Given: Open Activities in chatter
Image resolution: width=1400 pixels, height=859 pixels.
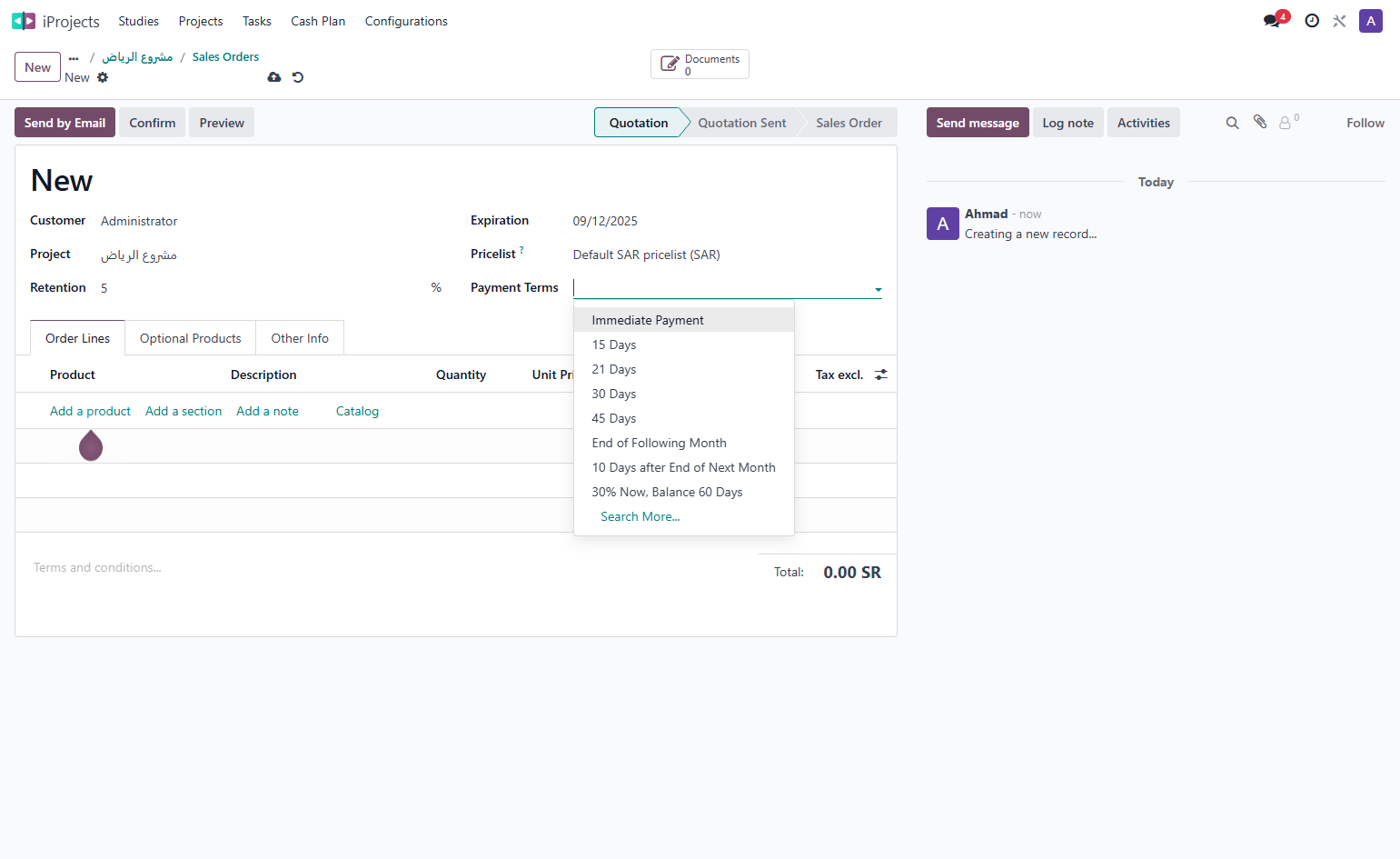Looking at the screenshot, I should pos(1144,123).
